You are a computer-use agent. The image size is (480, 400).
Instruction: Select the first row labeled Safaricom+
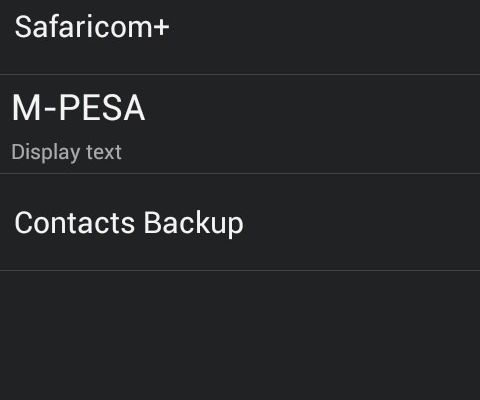[x=240, y=37]
